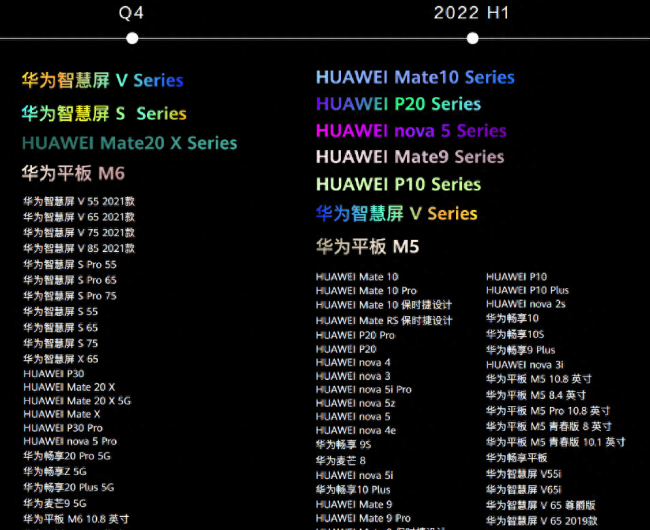Viewport: 650px width, 530px height.
Task: Click the 华为智慧屏 S Series heading
Action: (x=104, y=114)
